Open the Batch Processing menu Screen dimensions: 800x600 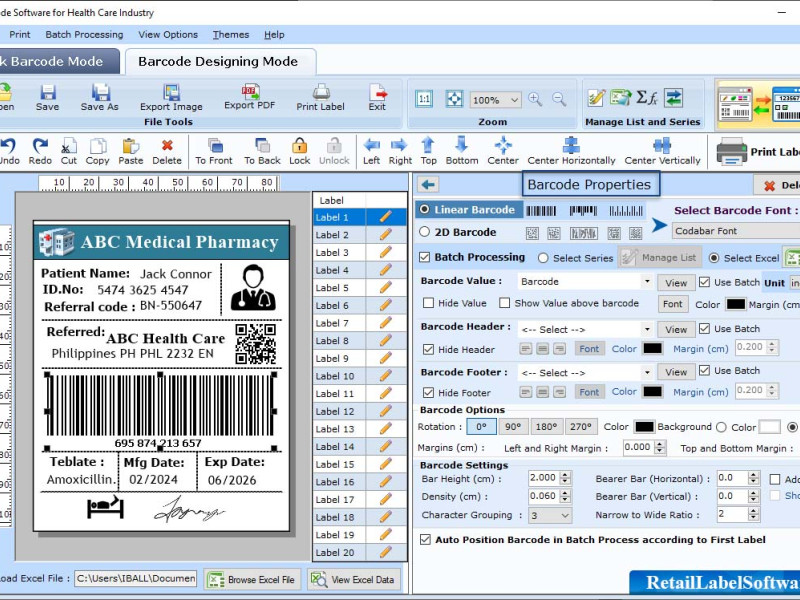(84, 35)
